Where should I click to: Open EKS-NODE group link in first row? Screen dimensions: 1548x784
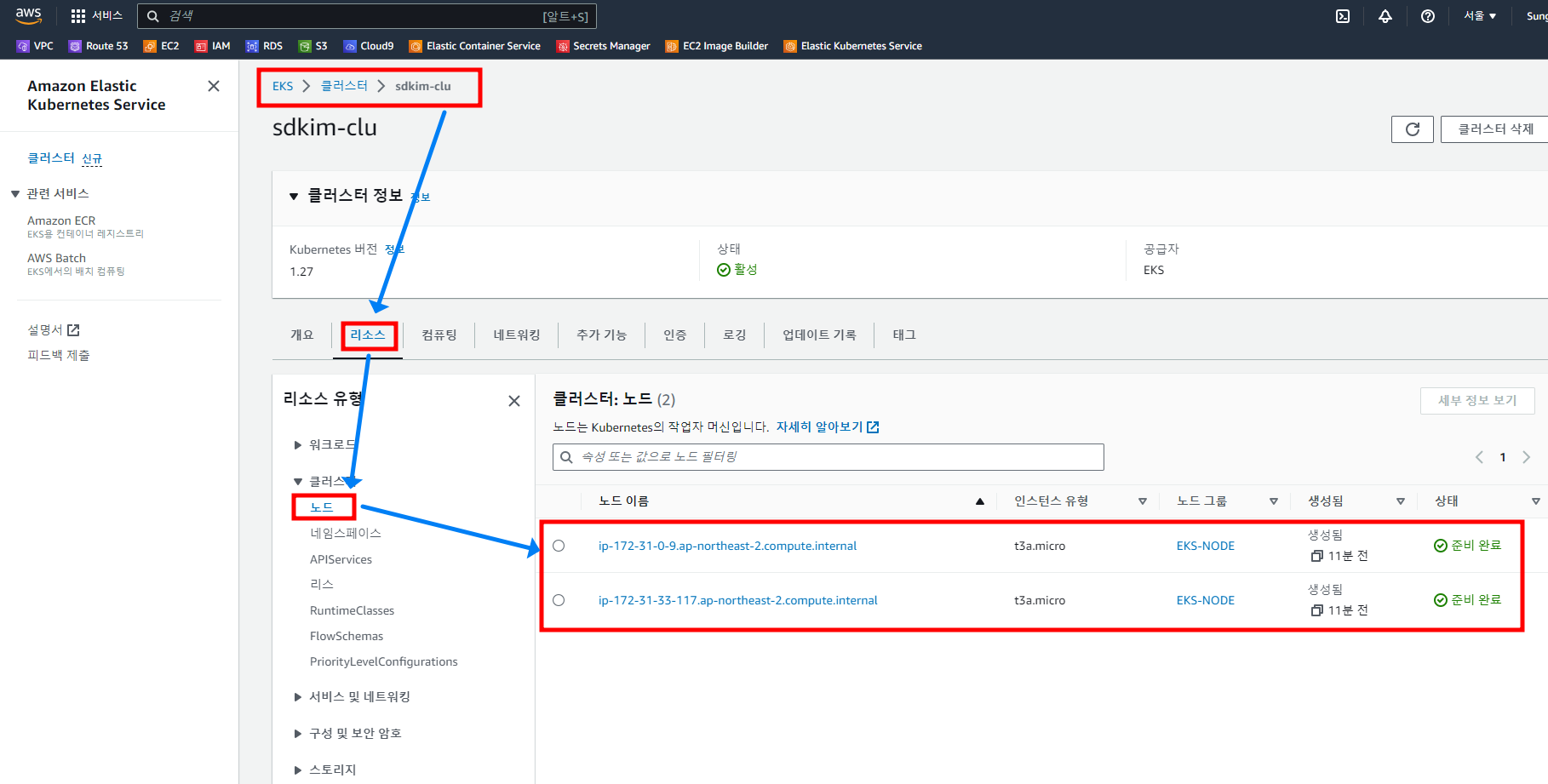pyautogui.click(x=1205, y=546)
